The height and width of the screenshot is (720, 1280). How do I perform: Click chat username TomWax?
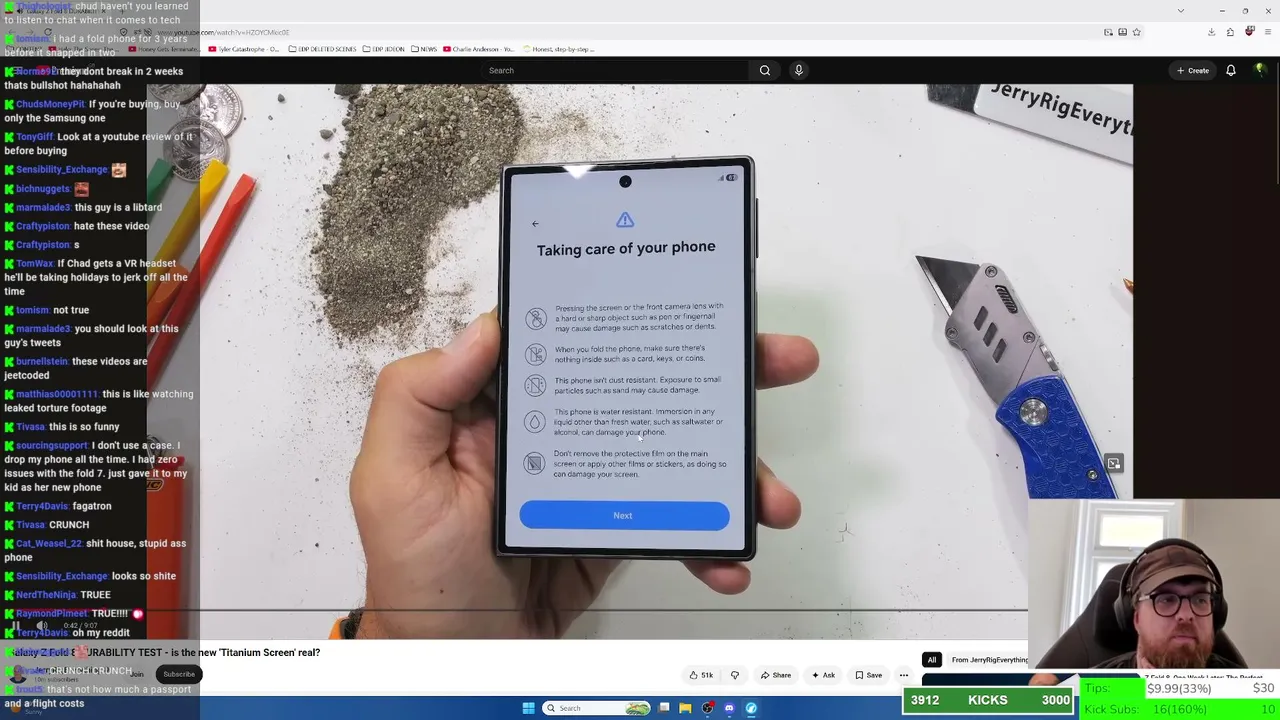(x=34, y=264)
